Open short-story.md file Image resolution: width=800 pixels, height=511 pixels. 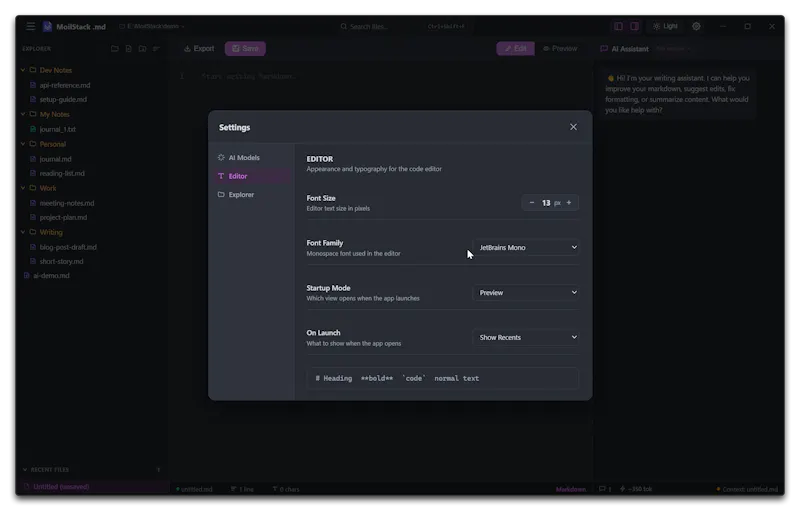tap(61, 261)
